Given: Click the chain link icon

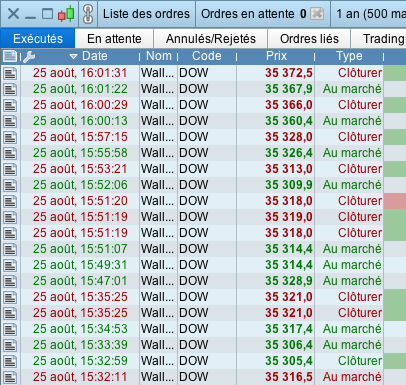Looking at the screenshot, I should coord(88,14).
